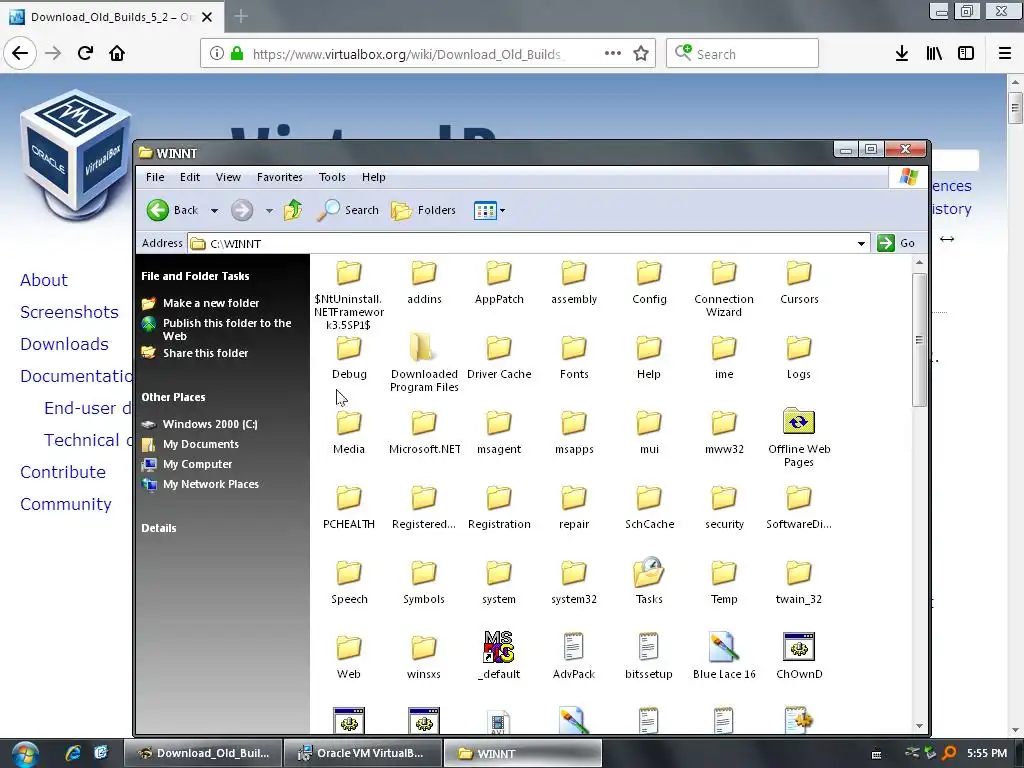This screenshot has width=1024, height=768.
Task: Open the system32 folder
Action: [573, 581]
